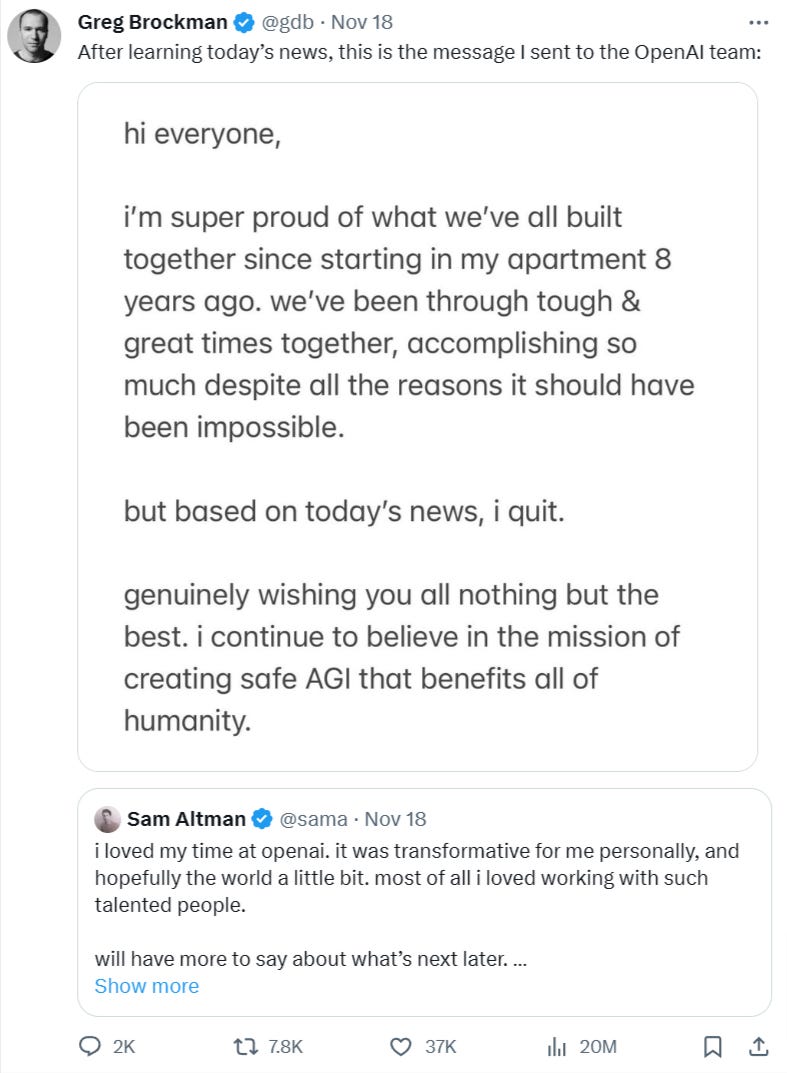Image resolution: width=787 pixels, height=1073 pixels.
Task: Click Sam Altman's small avatar
Action: point(107,819)
